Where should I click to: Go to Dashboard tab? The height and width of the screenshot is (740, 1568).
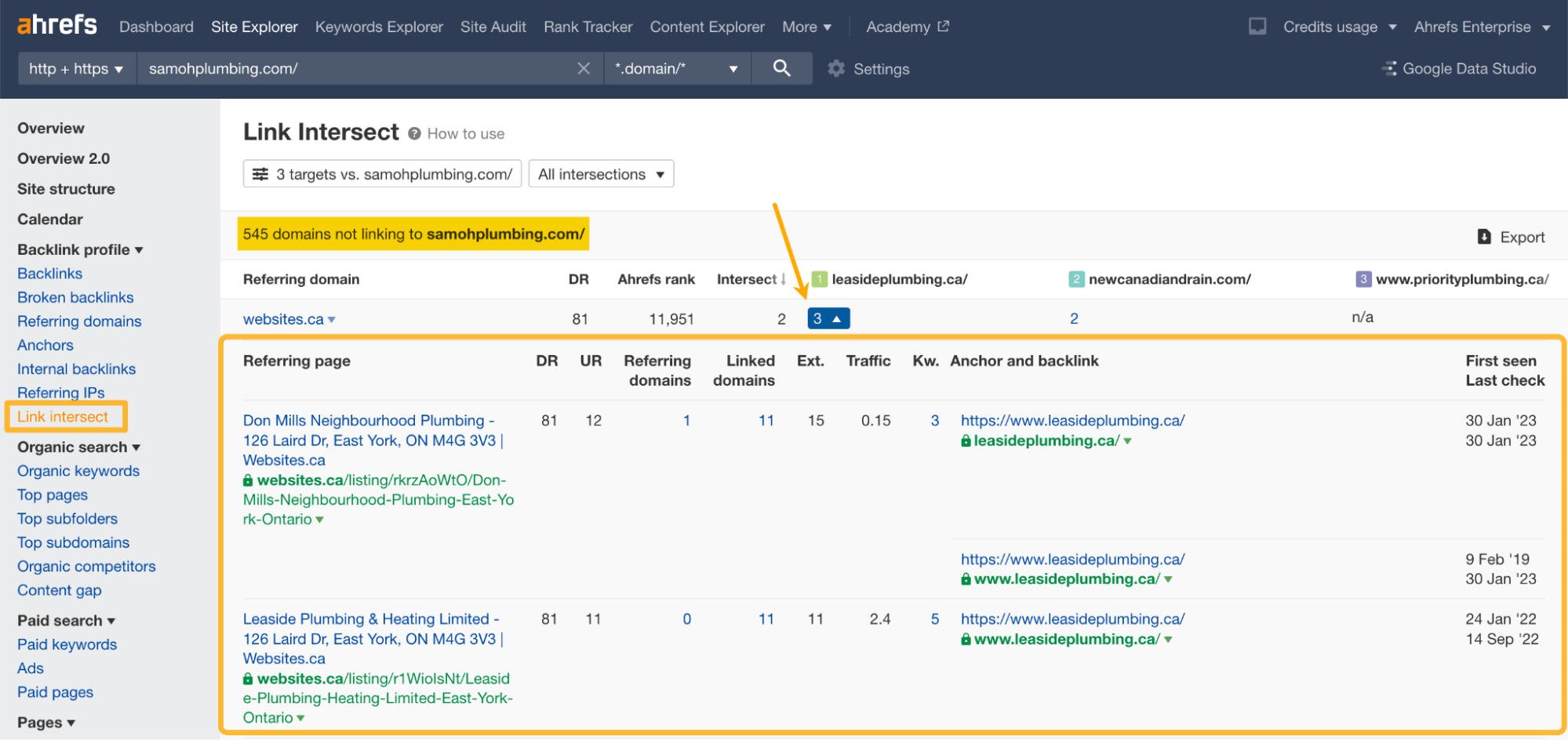156,27
